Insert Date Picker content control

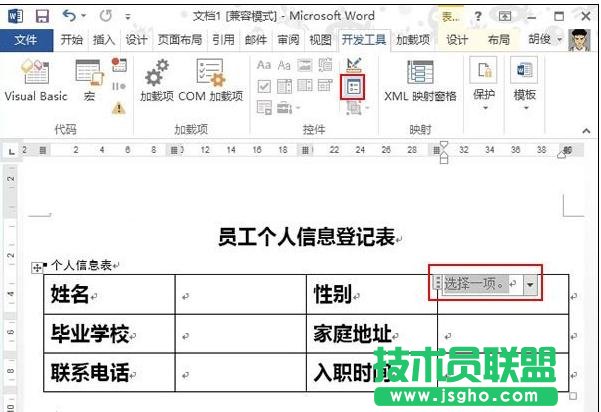coord(325,86)
